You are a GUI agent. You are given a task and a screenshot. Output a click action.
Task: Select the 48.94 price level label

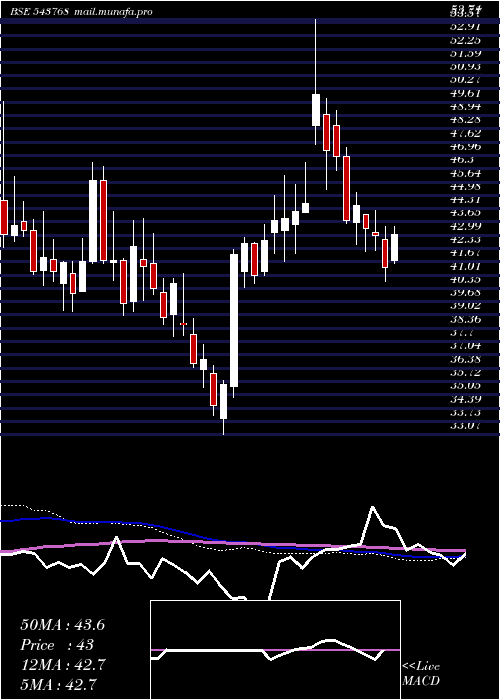tap(466, 106)
